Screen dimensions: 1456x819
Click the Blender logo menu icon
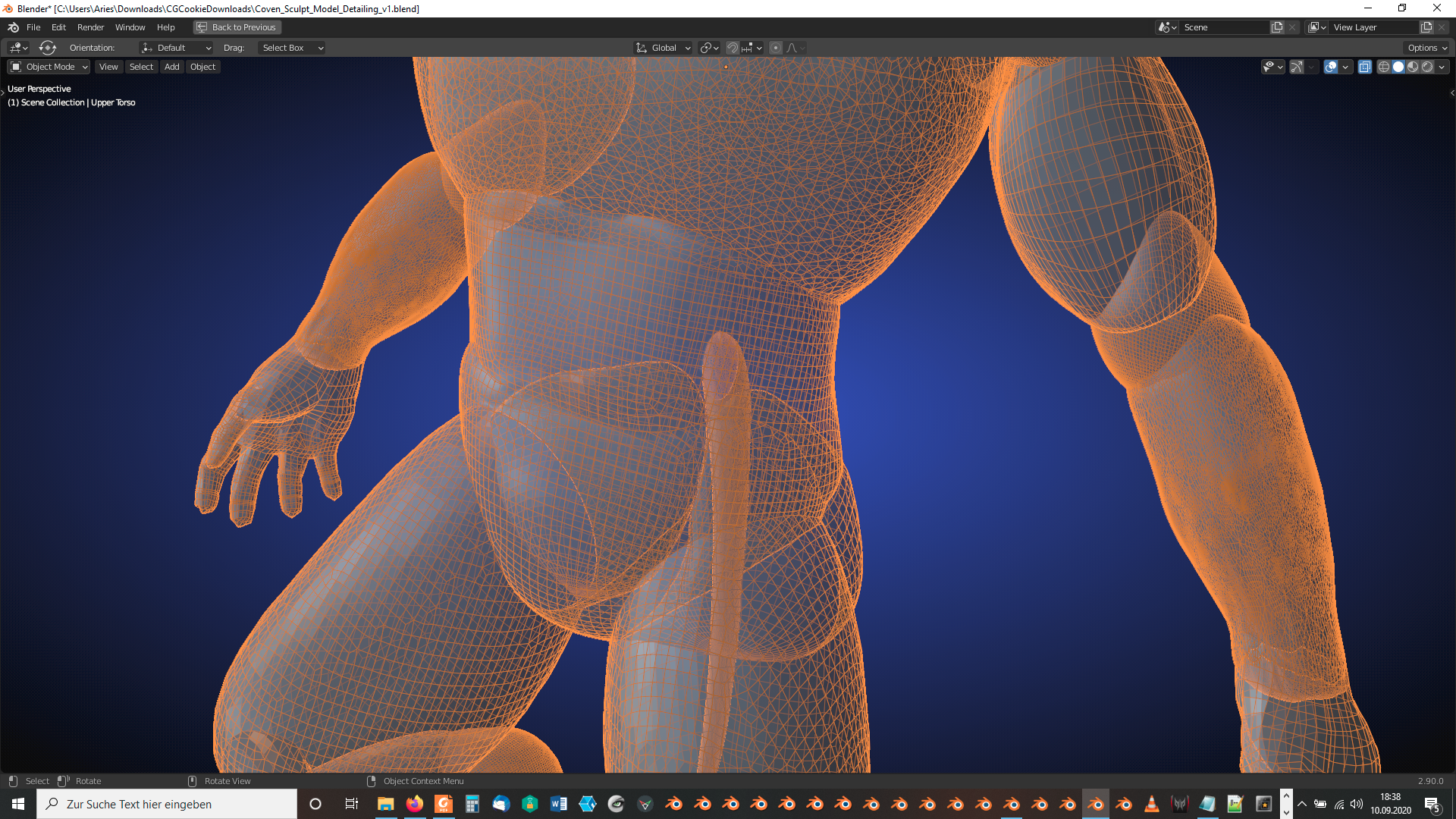(13, 27)
